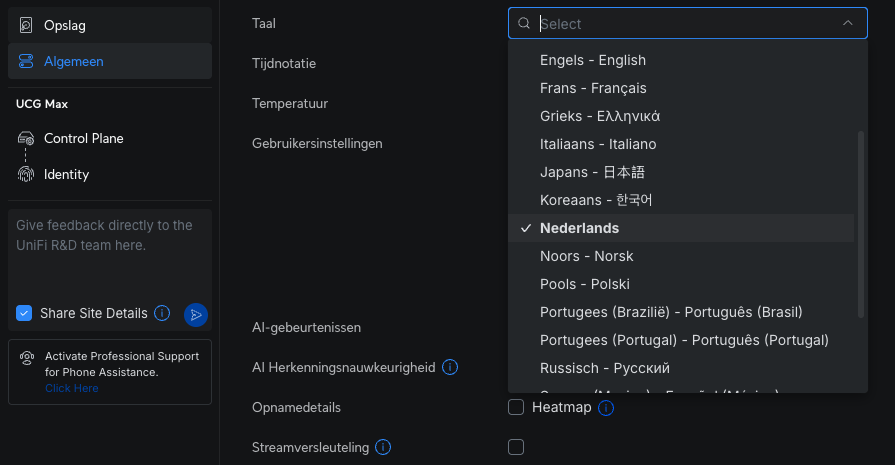Uncheck Share Site Details checkbox
The width and height of the screenshot is (895, 465).
[x=25, y=314]
